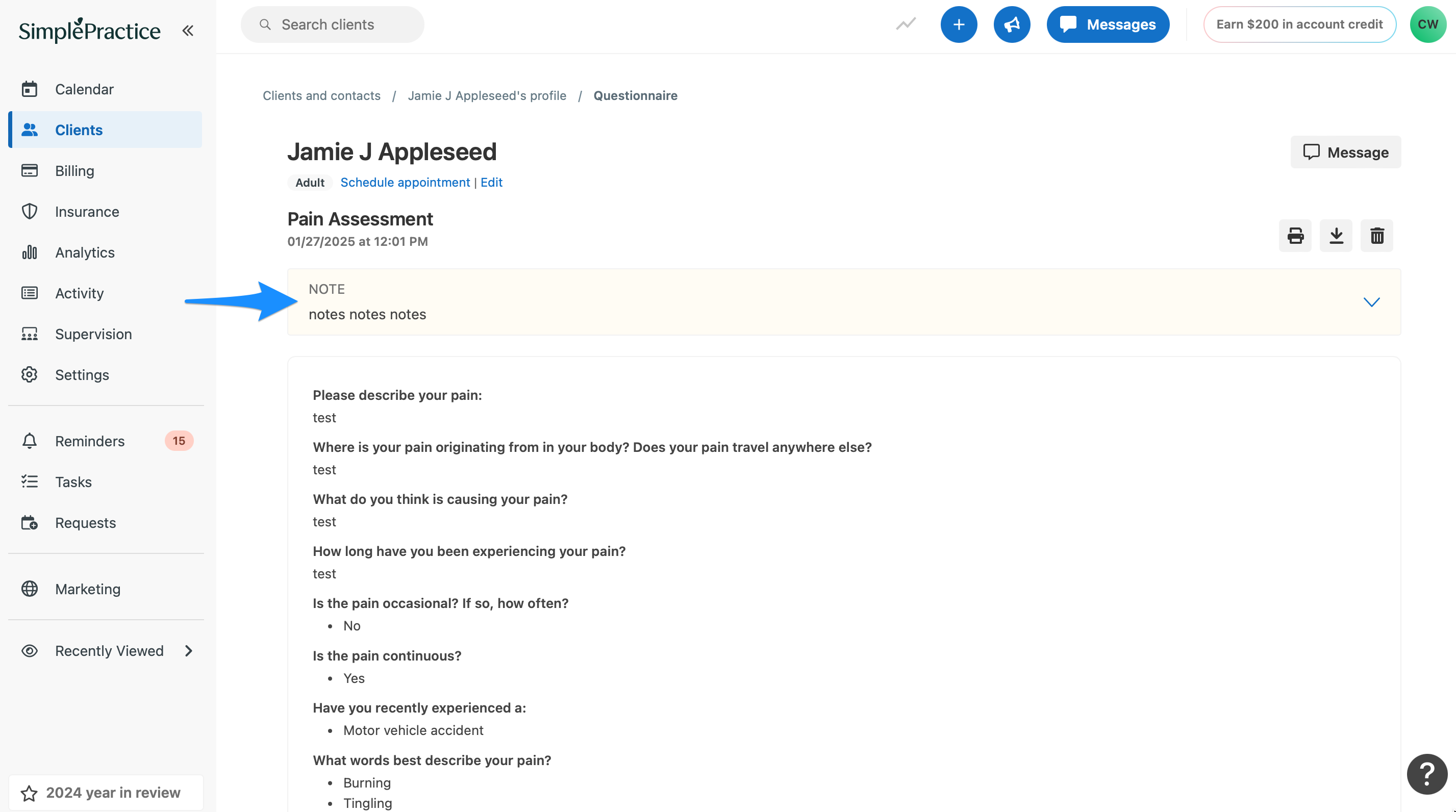Click the Pain Assessment heading
This screenshot has height=812, width=1456.
360,219
